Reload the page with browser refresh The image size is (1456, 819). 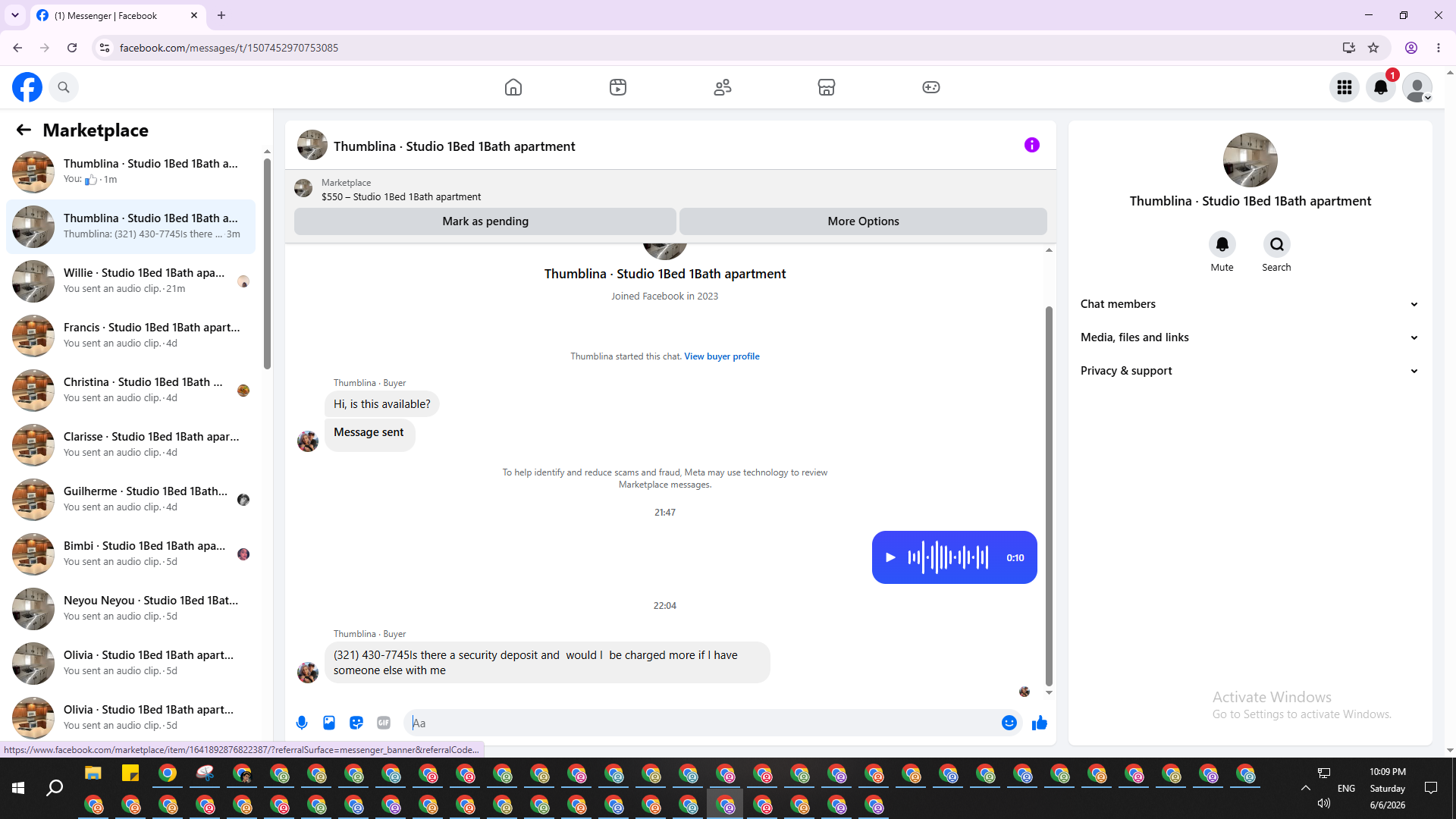[72, 48]
